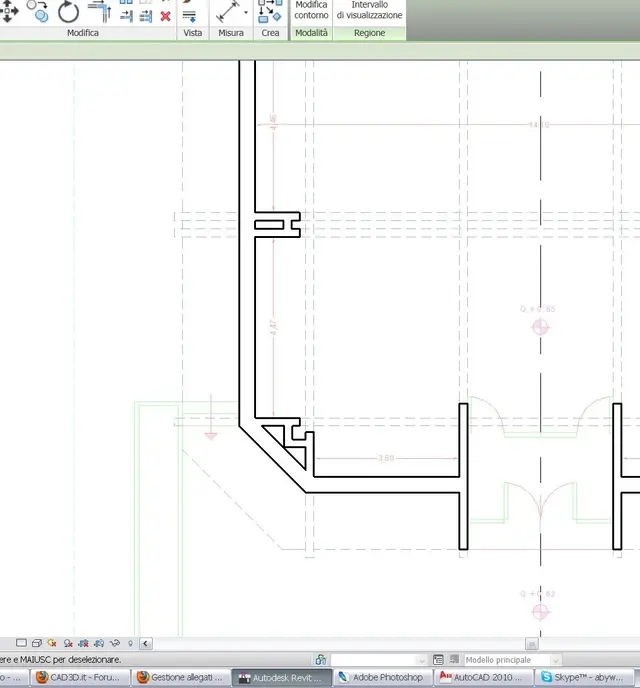
Task: Select the Rotate tool icon
Action: pos(68,12)
